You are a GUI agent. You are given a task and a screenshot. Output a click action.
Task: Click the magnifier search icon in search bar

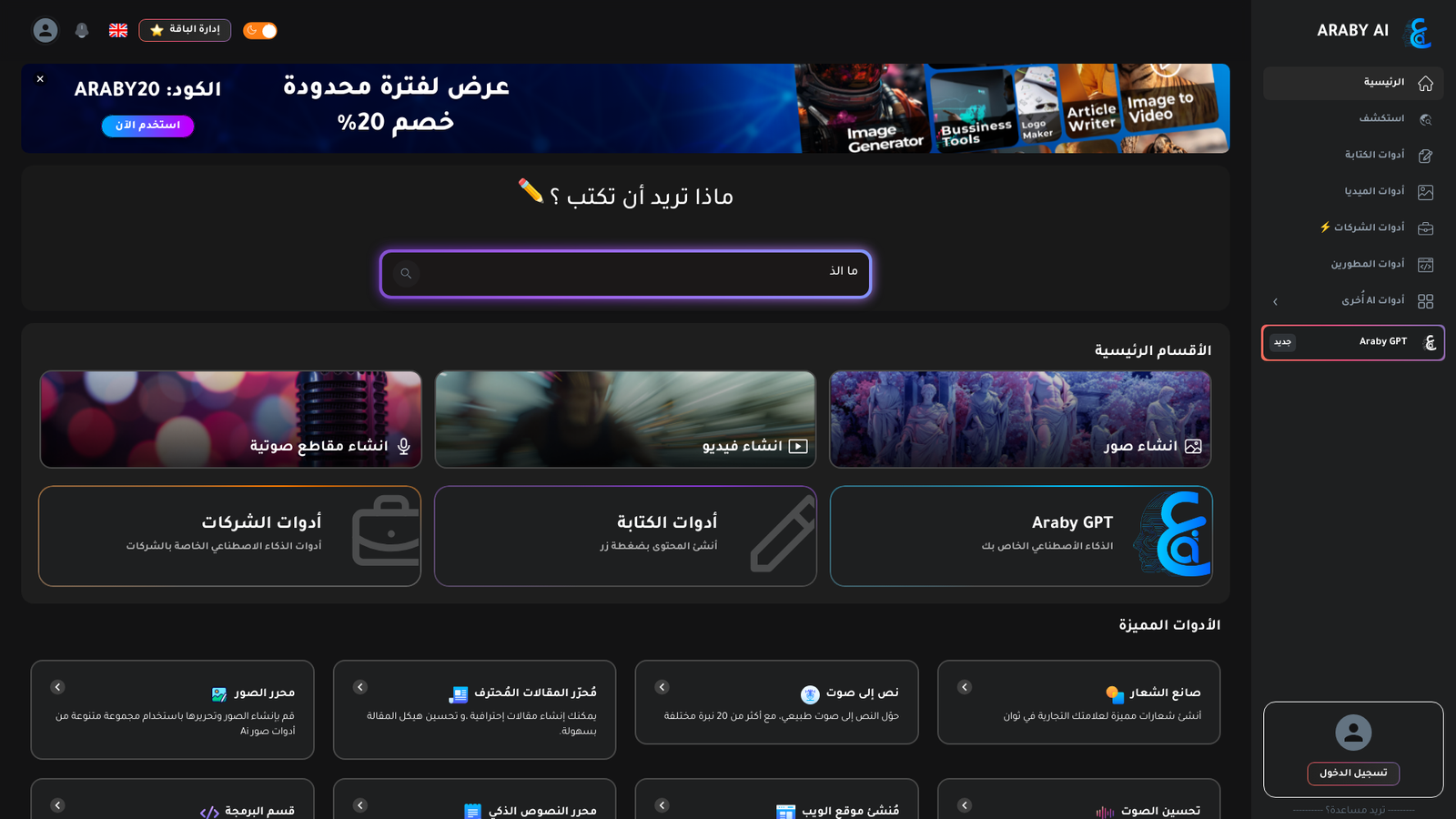(406, 273)
